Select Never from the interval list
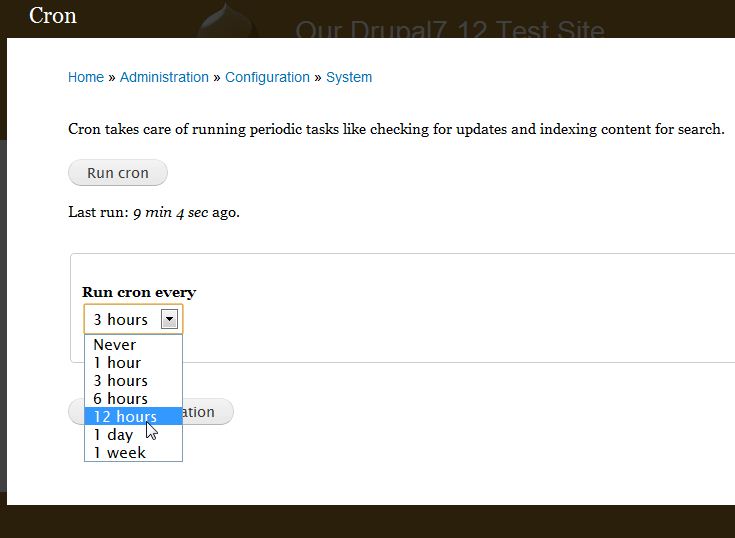735x538 pixels. pyautogui.click(x=115, y=345)
